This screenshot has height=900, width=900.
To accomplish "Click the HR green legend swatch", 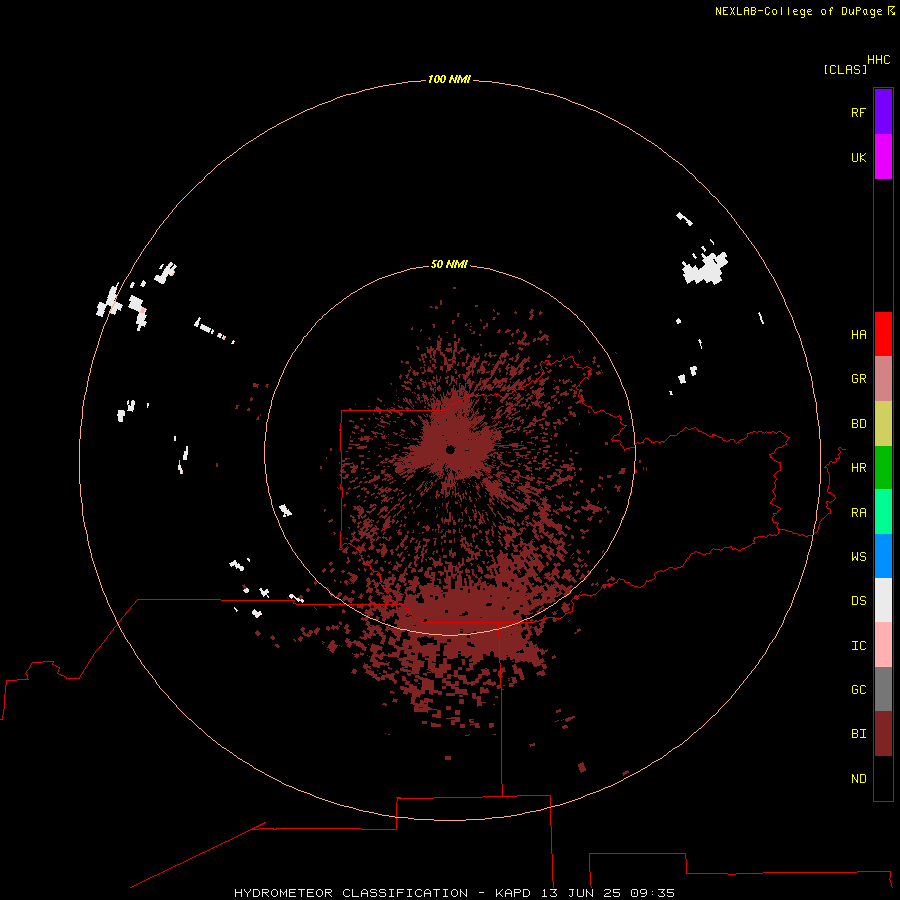I will 883,468.
